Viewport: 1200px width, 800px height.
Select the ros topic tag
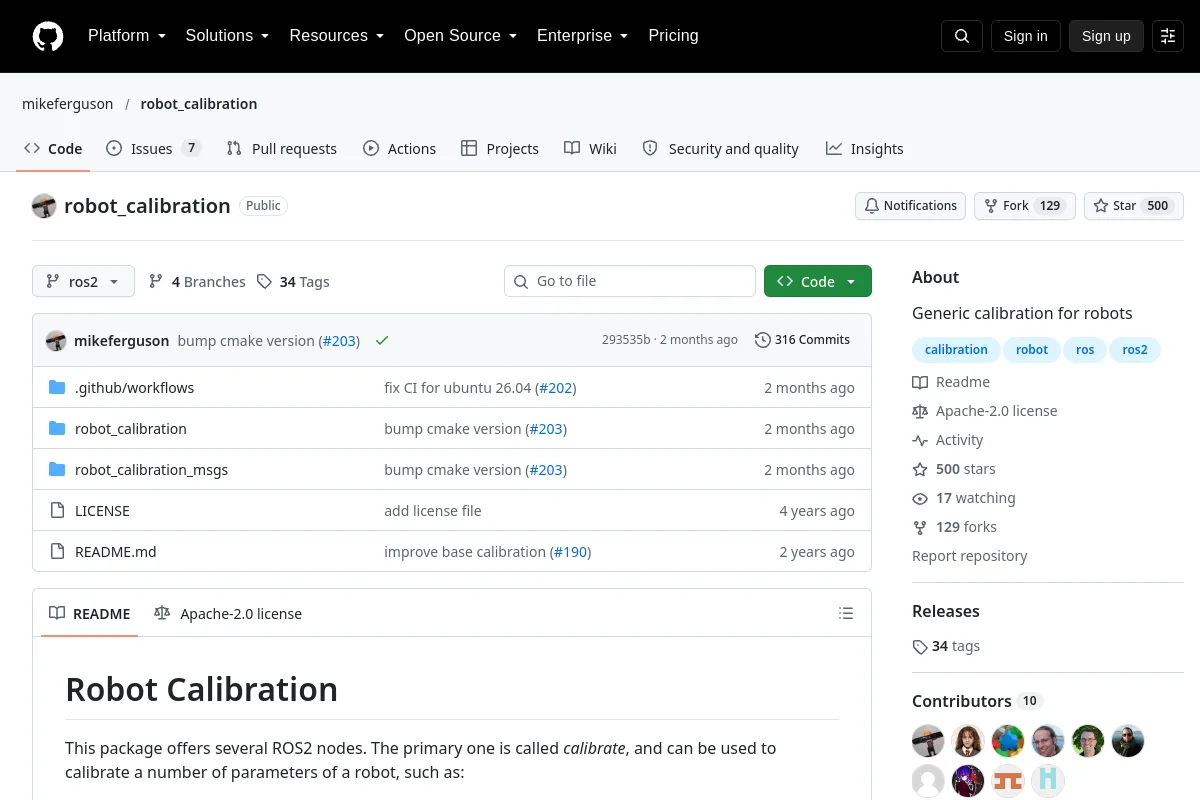(x=1085, y=350)
